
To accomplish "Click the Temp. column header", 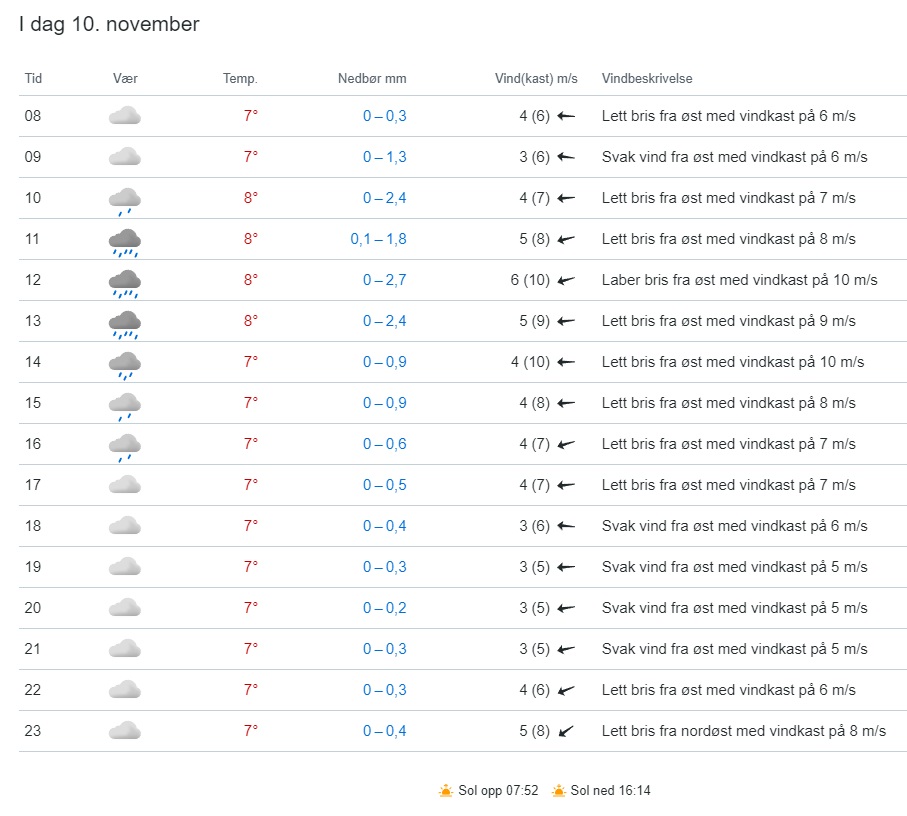I will pos(240,79).
